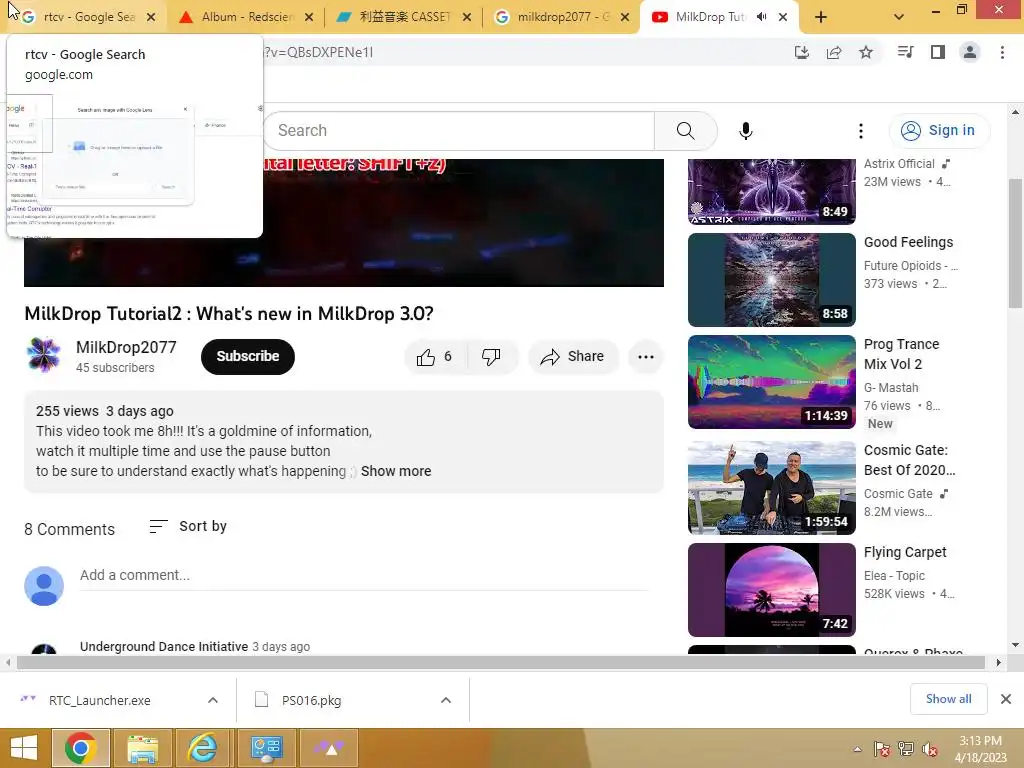Open the Good Feelings video thumbnail
Viewport: 1024px width, 768px height.
(771, 280)
